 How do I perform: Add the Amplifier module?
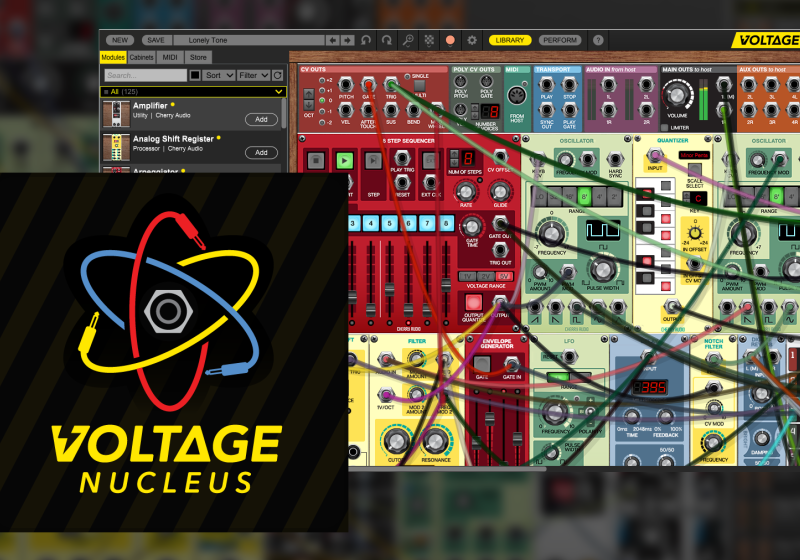[261, 119]
